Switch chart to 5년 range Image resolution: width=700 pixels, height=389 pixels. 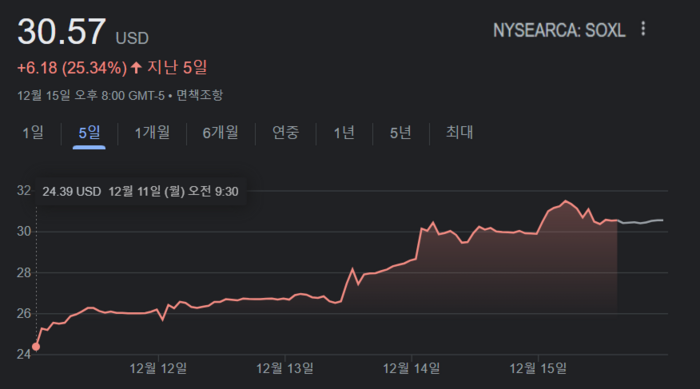(x=400, y=133)
